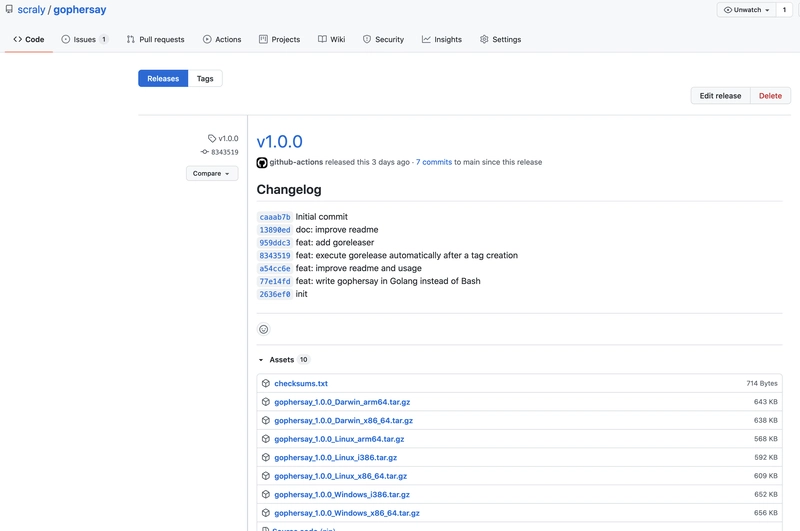Click package icon beside checksums.txt
Image resolution: width=800 pixels, height=531 pixels.
(265, 383)
